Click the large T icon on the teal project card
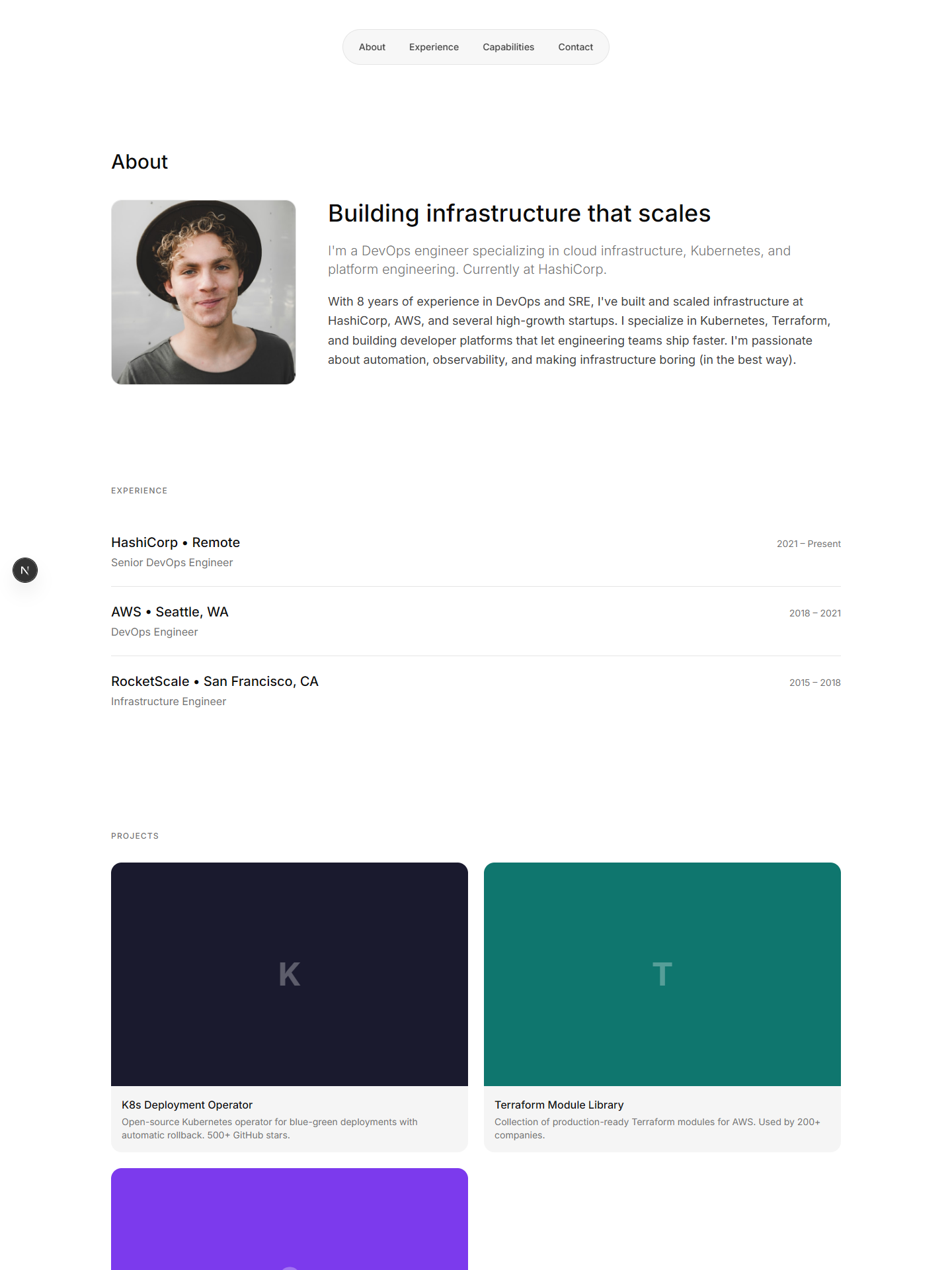The height and width of the screenshot is (1270, 952). (662, 974)
